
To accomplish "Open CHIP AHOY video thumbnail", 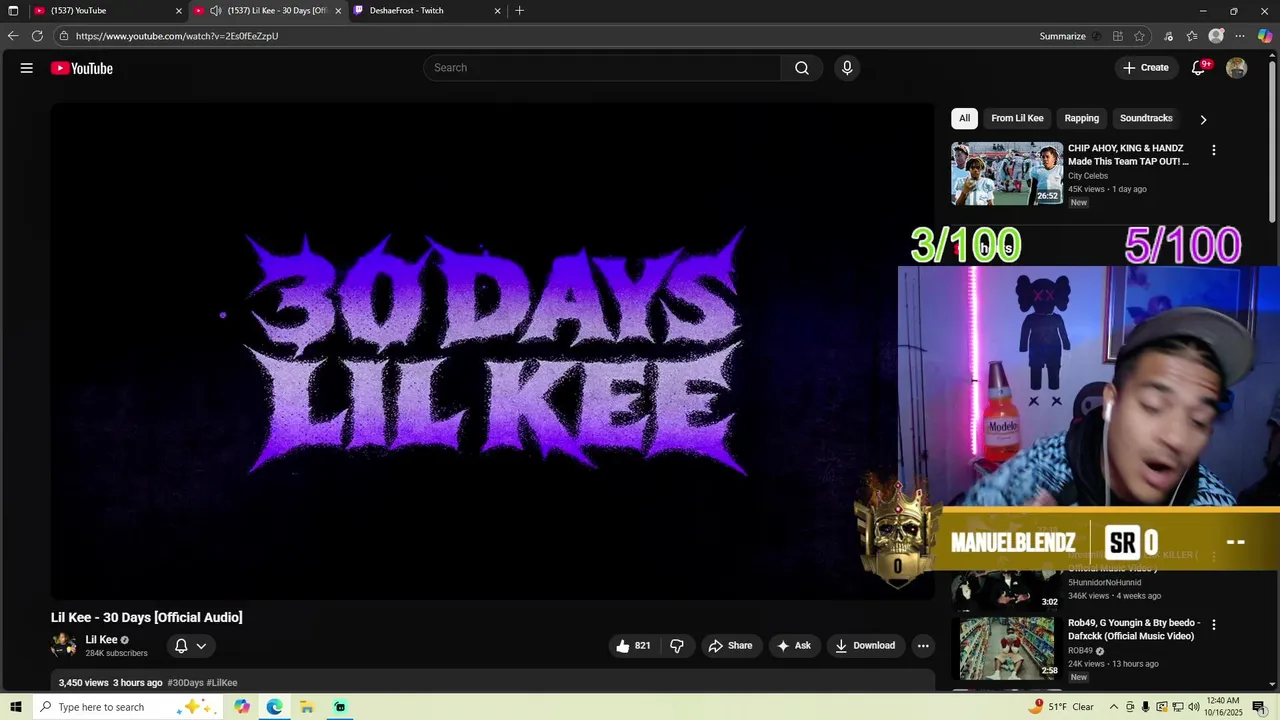I will (x=1007, y=173).
